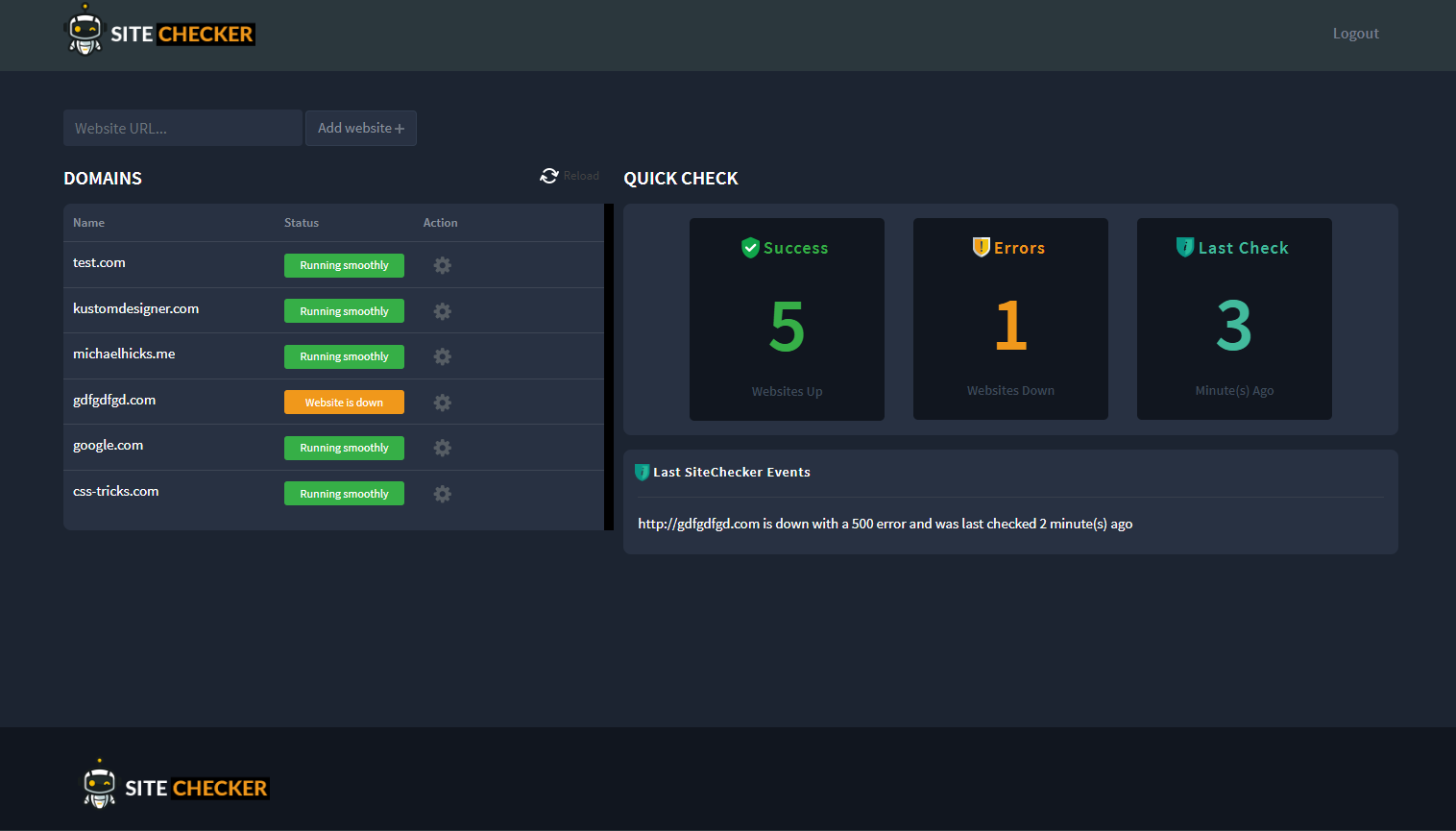Focus the Website URL input field
Screen dimensions: 1456x831
tap(182, 128)
